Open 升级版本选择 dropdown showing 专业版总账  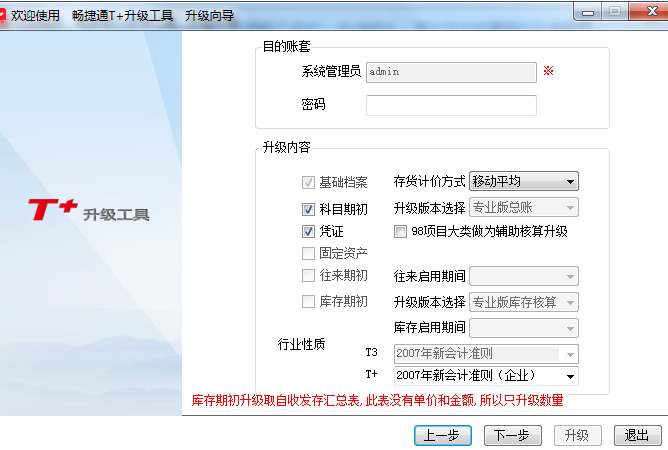click(x=524, y=208)
